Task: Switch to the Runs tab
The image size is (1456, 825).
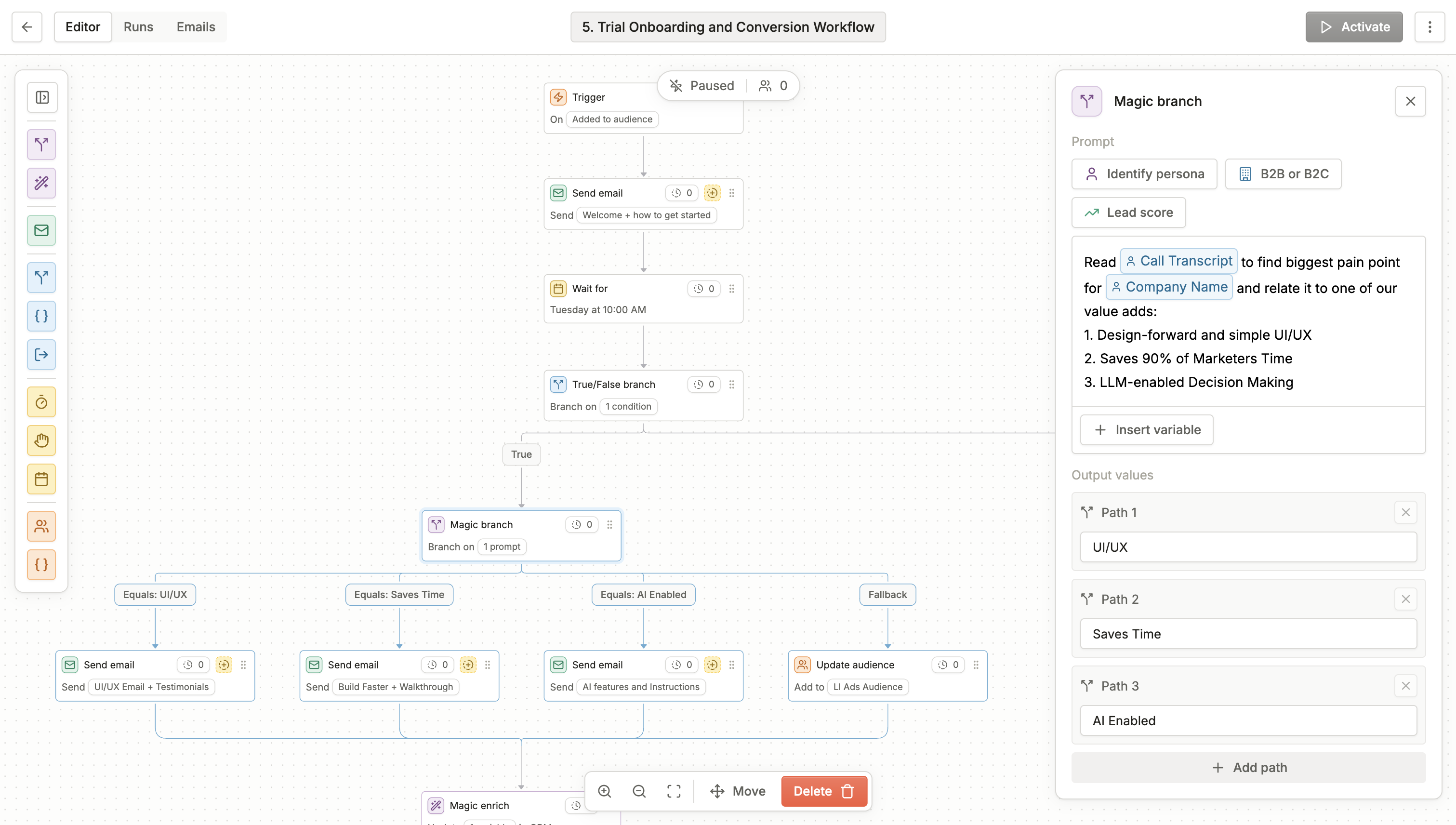Action: (138, 27)
